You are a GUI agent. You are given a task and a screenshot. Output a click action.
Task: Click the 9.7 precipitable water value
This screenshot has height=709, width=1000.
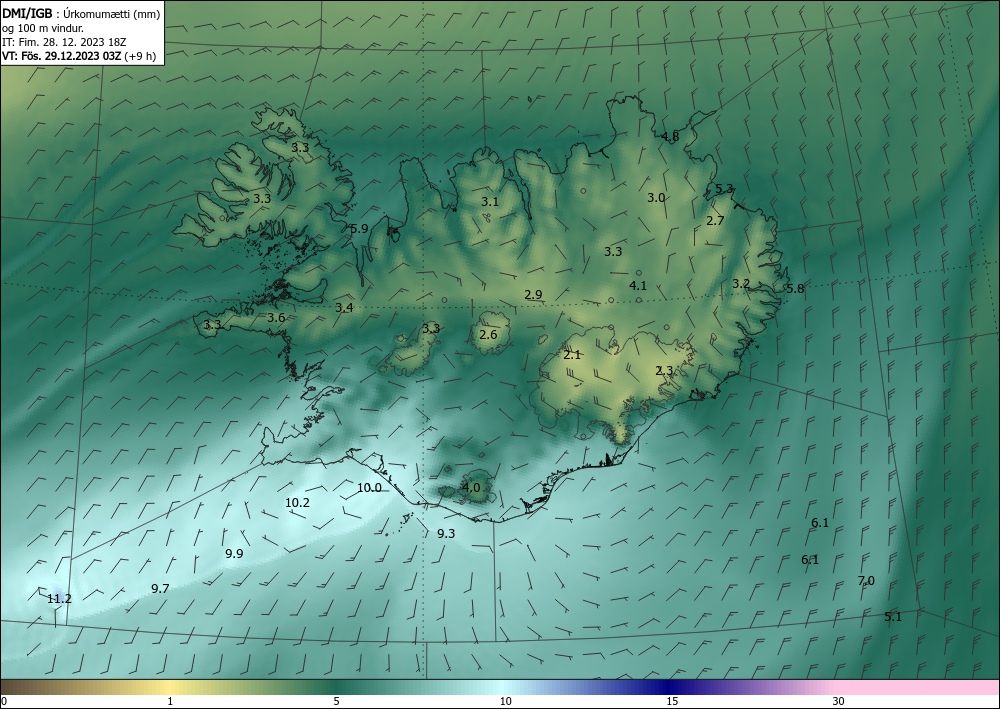click(160, 588)
